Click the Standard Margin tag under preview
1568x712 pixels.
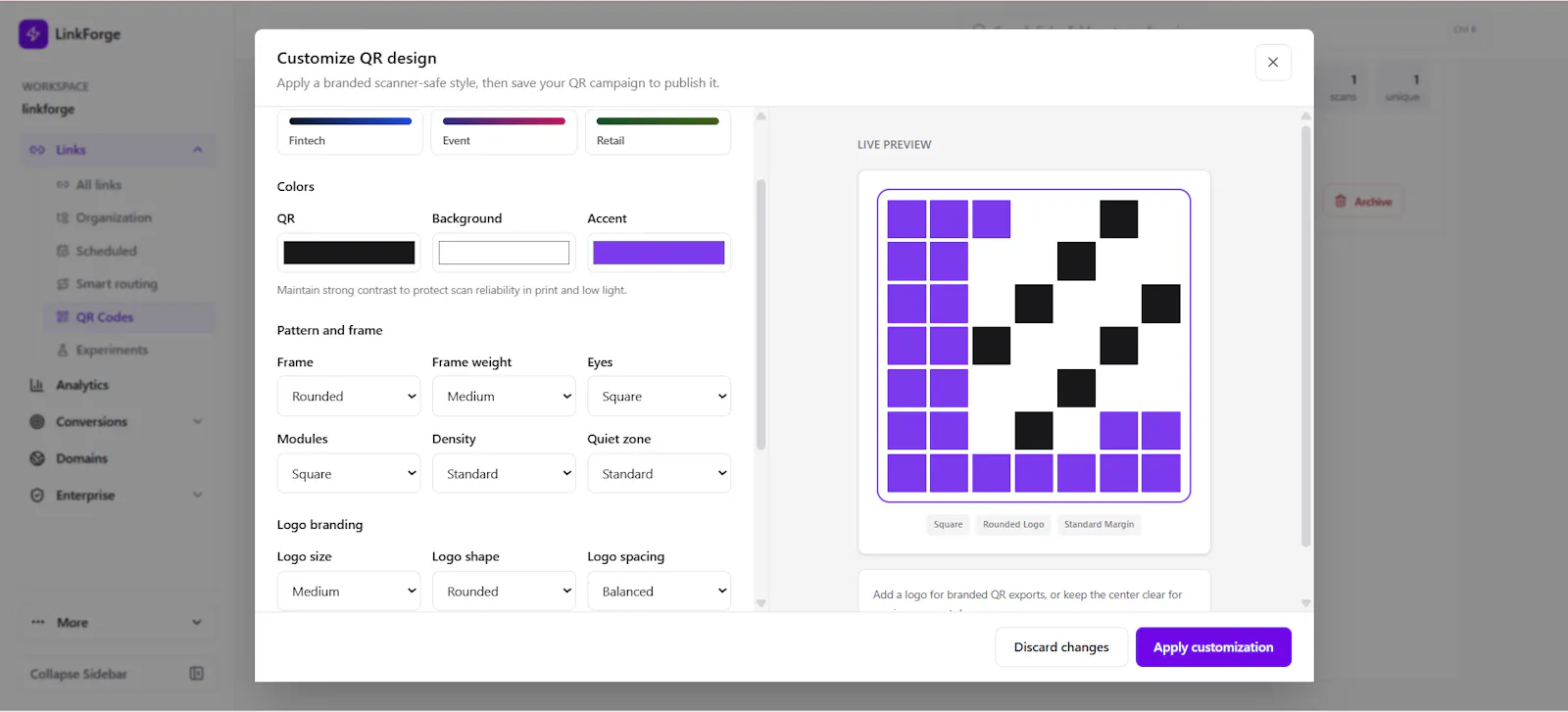[1099, 524]
